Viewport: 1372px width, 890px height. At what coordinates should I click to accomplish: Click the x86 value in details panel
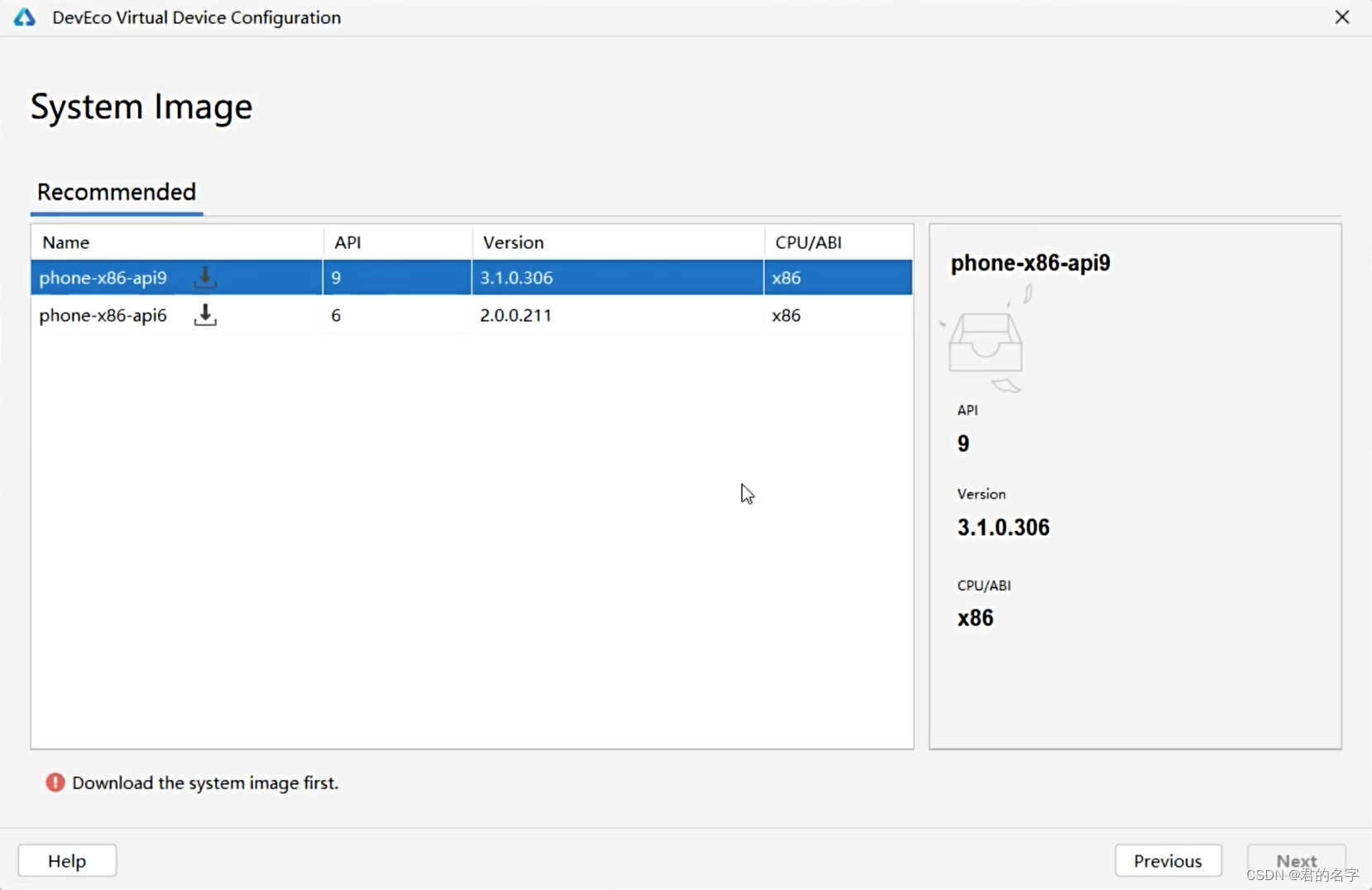[976, 618]
